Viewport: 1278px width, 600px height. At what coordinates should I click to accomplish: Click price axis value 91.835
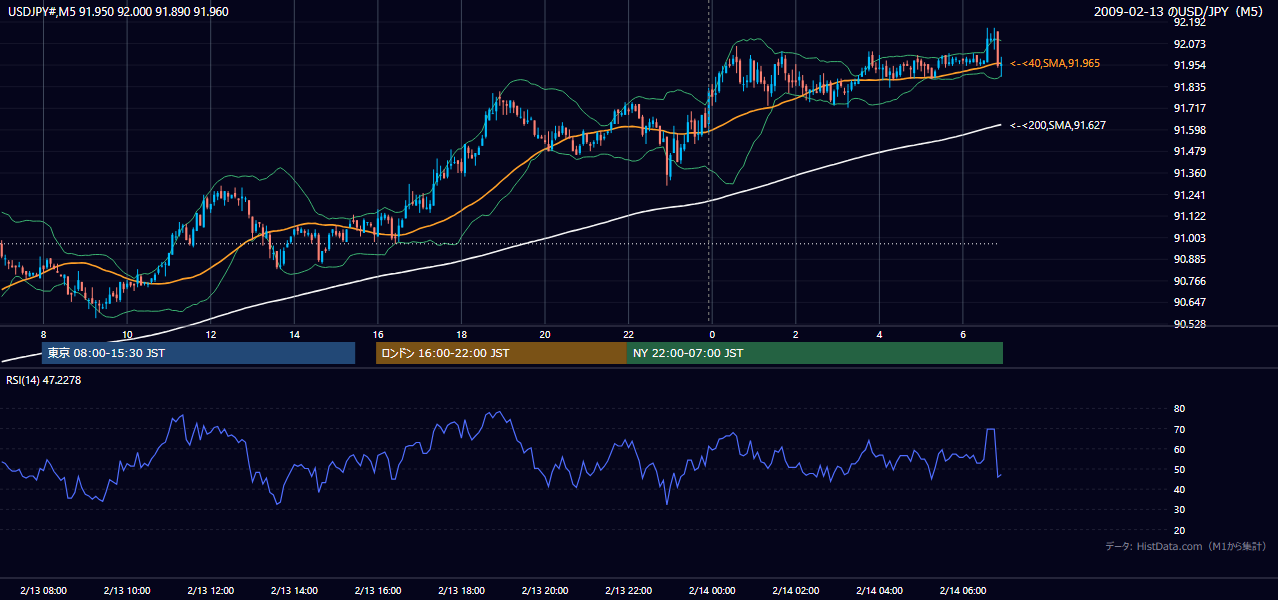click(1190, 87)
